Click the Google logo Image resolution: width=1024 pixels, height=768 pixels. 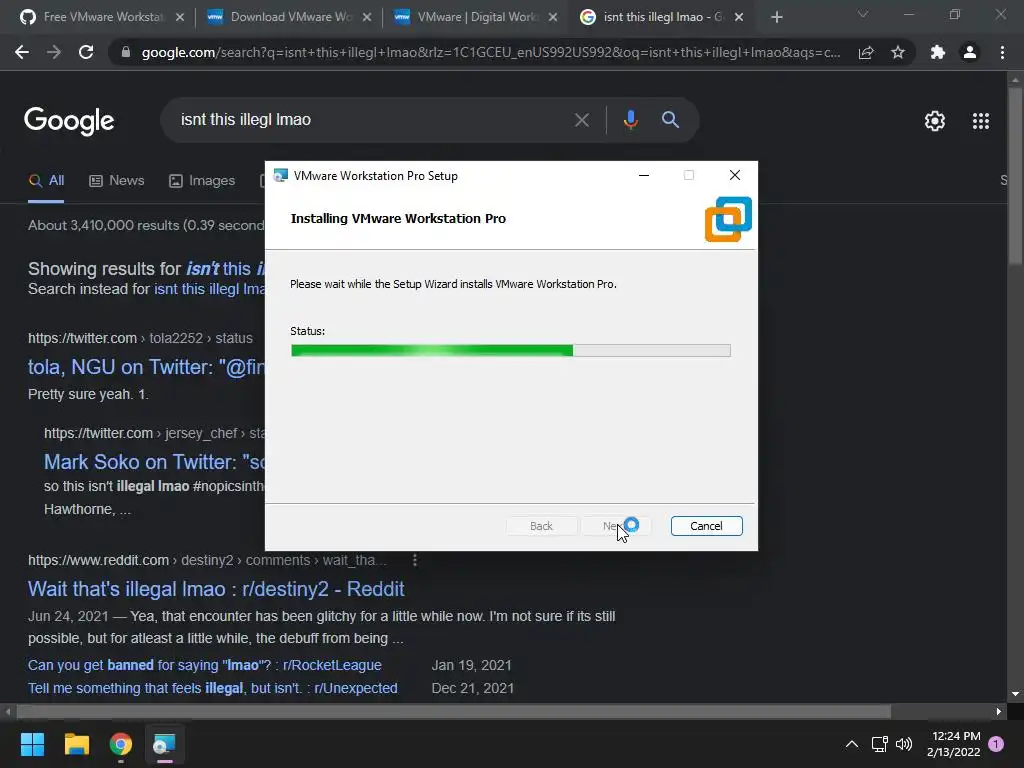tap(69, 121)
